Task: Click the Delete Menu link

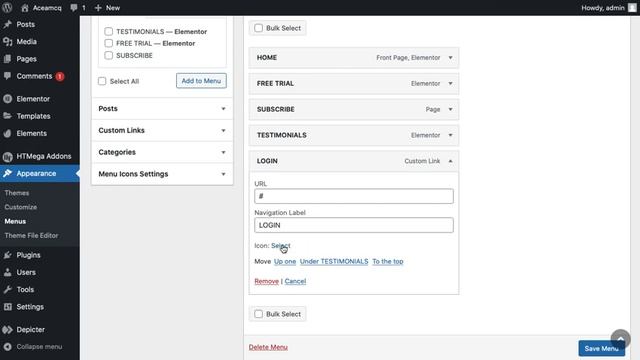Action: coord(268,347)
